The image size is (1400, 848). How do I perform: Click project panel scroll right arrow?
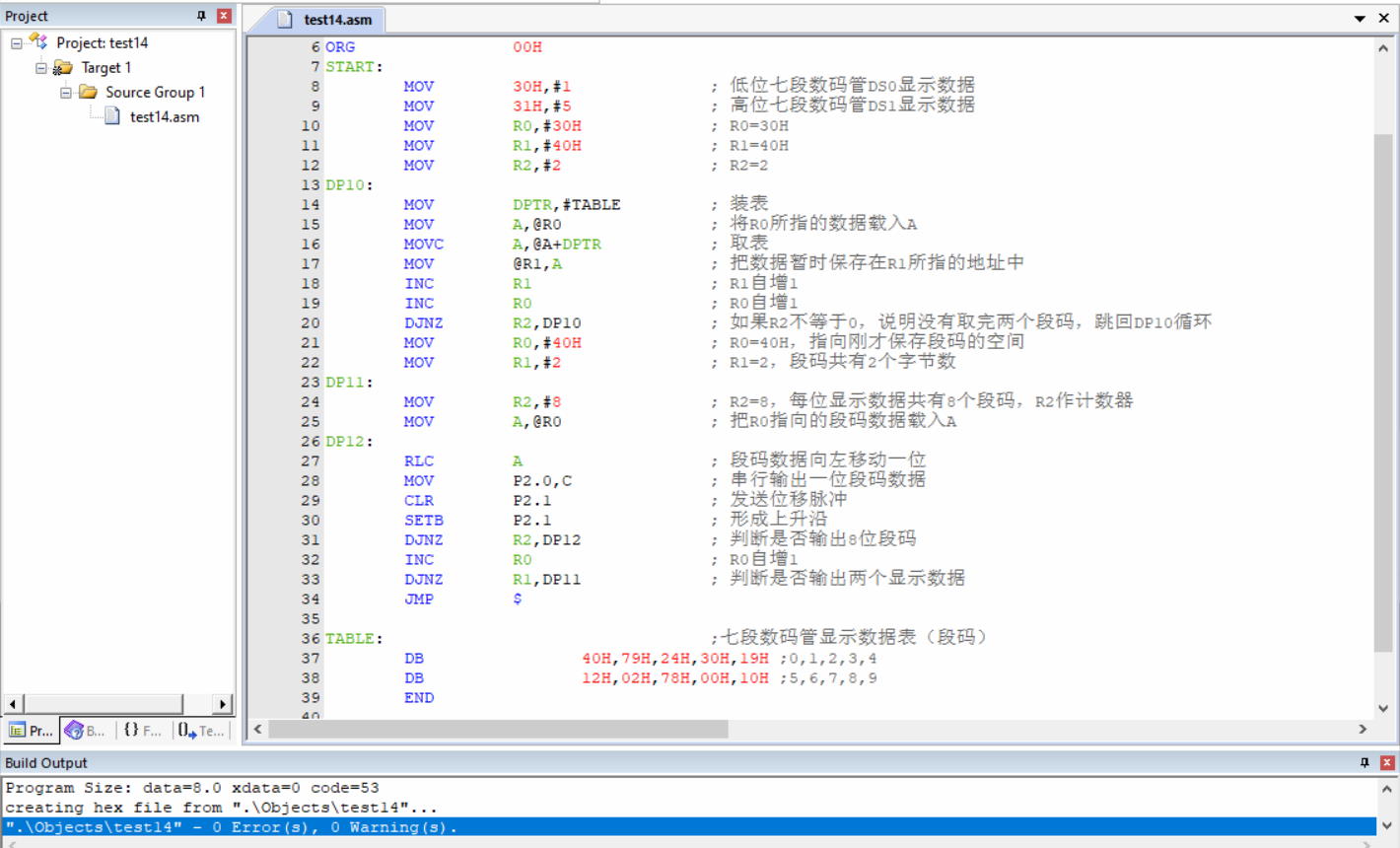[223, 704]
